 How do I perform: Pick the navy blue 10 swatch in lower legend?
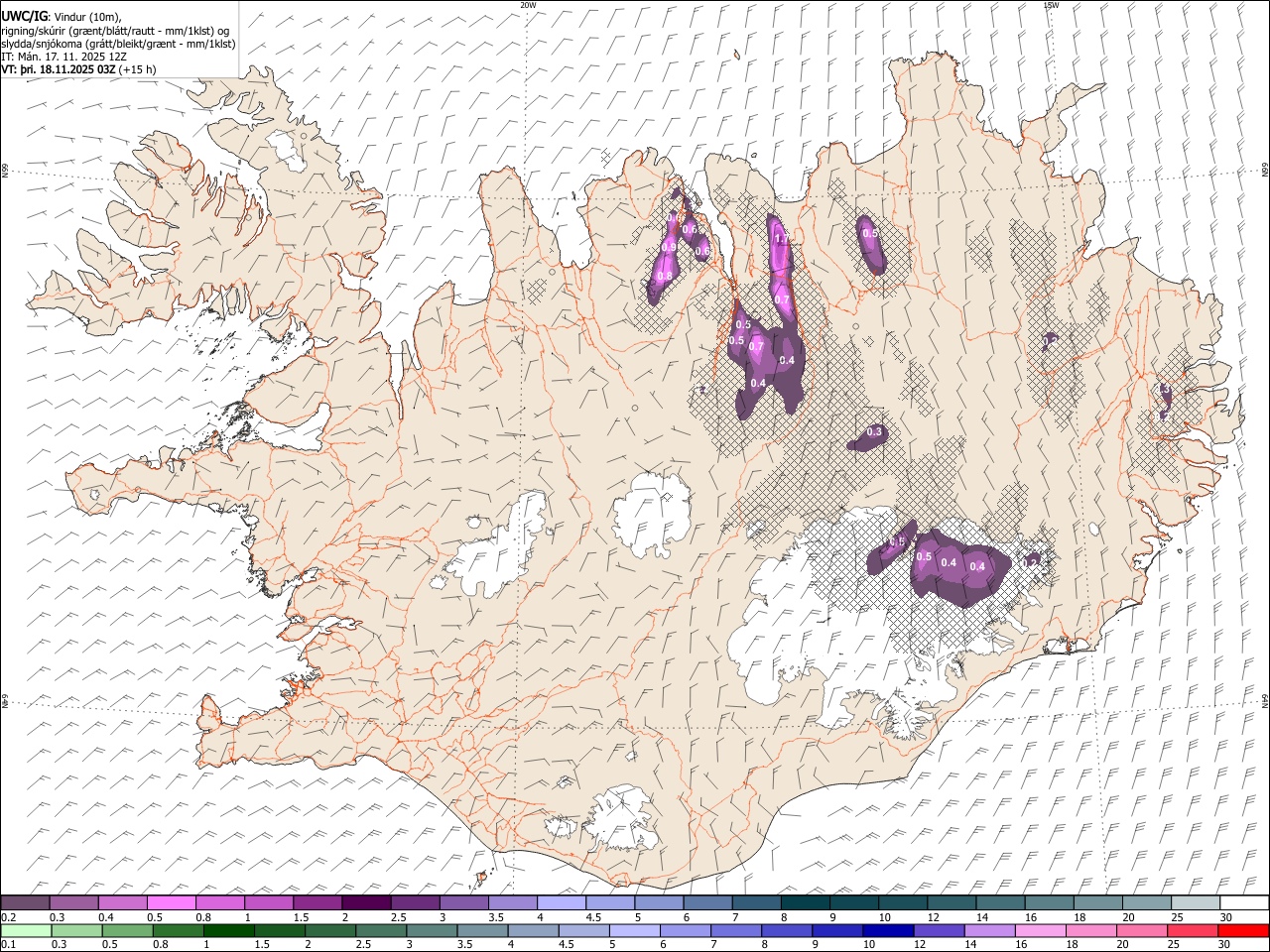point(888,930)
